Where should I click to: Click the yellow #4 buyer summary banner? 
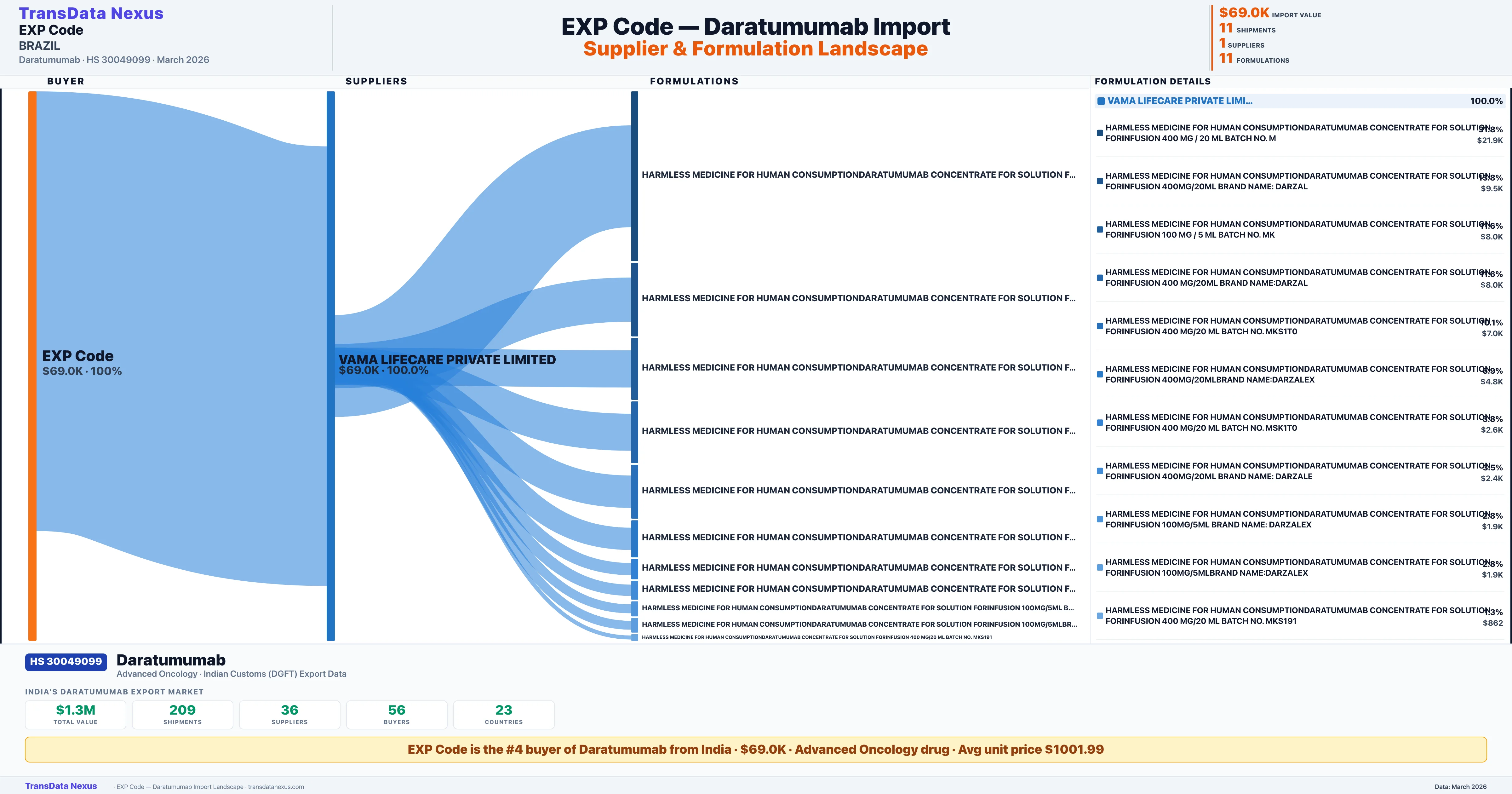(756, 749)
